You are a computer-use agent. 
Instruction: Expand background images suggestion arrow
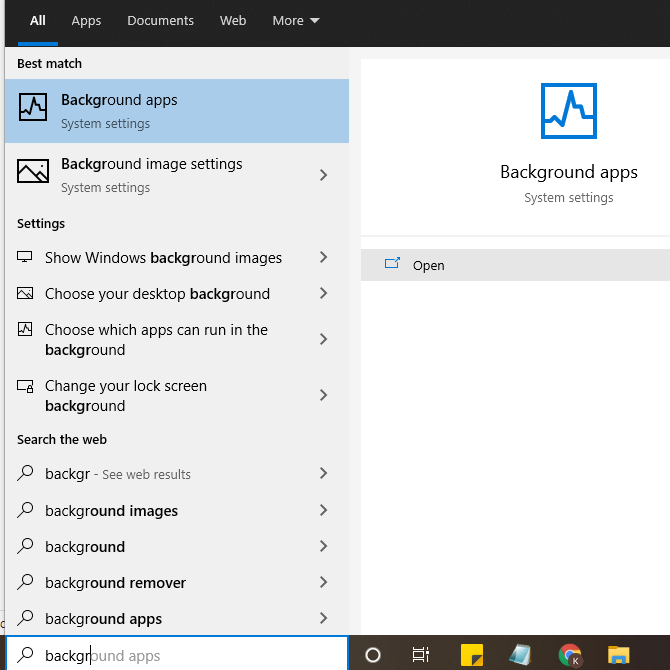(323, 510)
